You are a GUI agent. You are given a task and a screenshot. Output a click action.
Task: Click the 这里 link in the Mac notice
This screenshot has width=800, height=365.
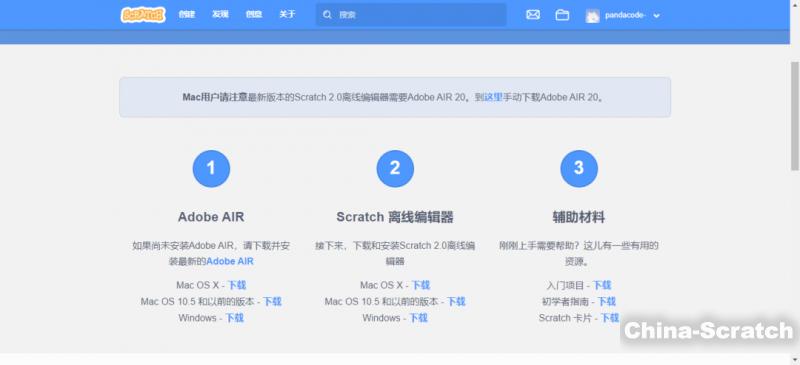pyautogui.click(x=493, y=97)
